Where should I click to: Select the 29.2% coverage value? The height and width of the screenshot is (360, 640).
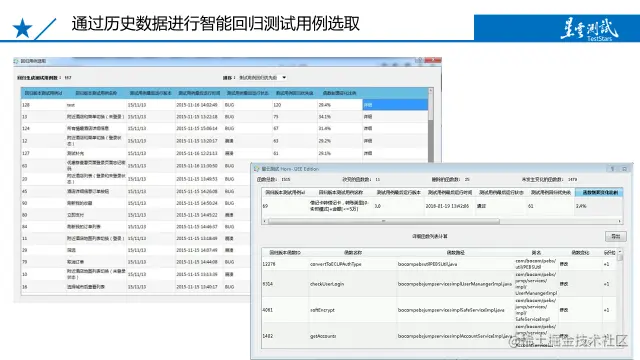pos(324,141)
